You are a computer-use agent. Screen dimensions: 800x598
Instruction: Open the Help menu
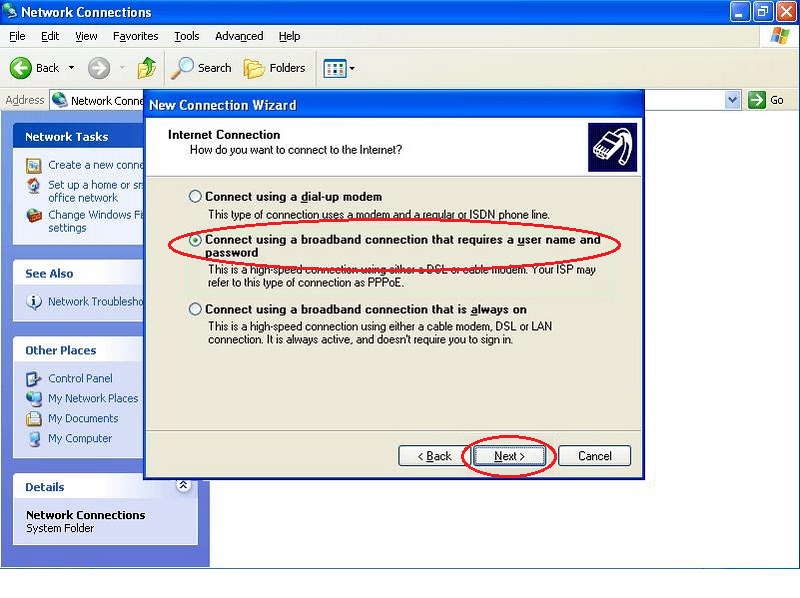coord(289,36)
